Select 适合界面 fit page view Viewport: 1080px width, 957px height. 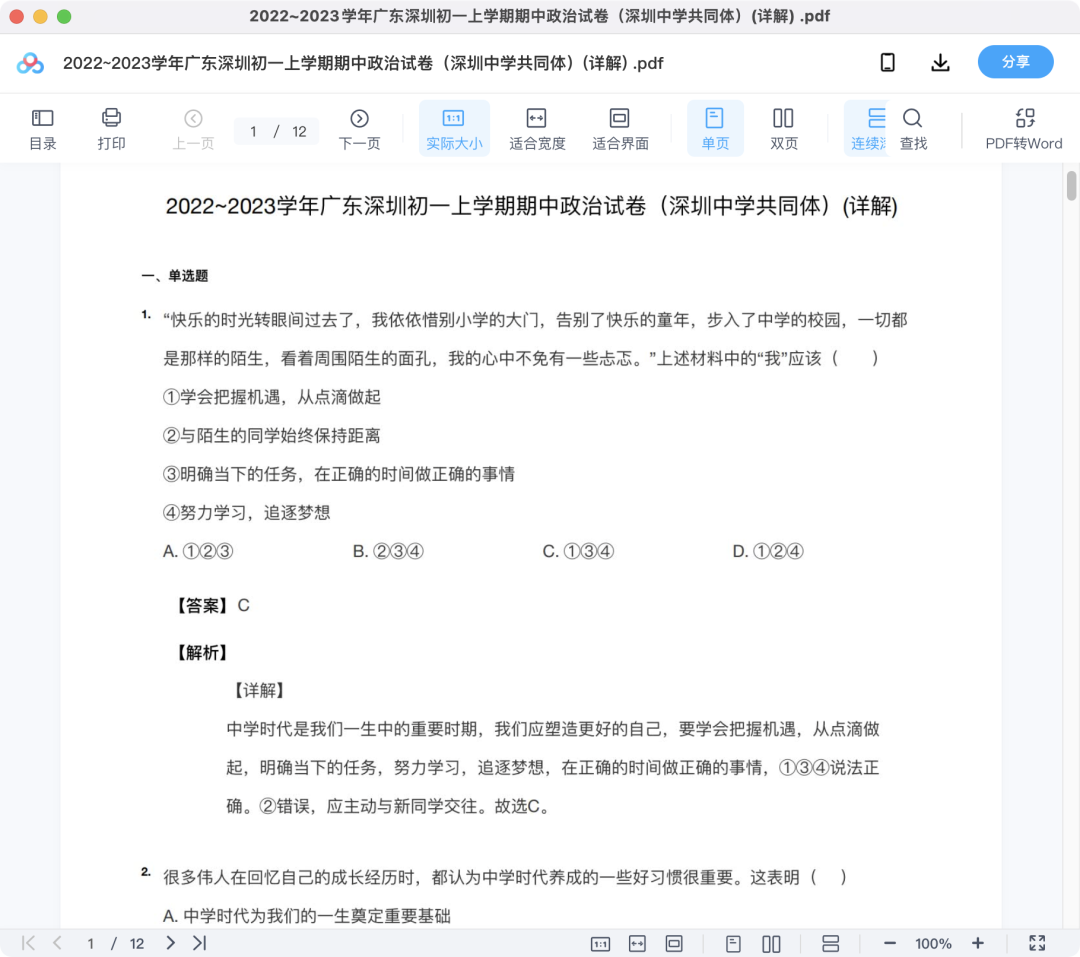click(x=620, y=129)
